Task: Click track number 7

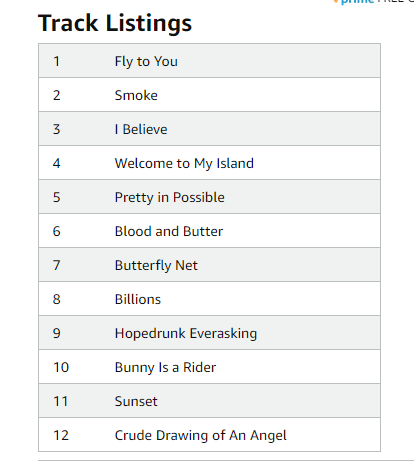Action: (57, 265)
